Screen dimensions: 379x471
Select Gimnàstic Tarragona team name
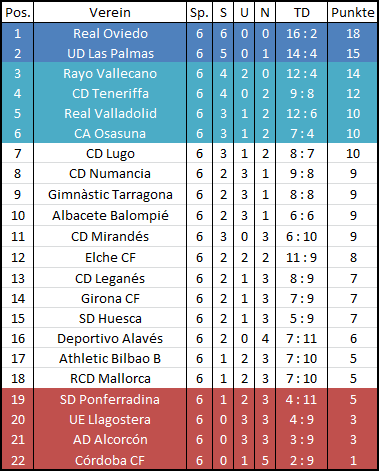pos(110,194)
